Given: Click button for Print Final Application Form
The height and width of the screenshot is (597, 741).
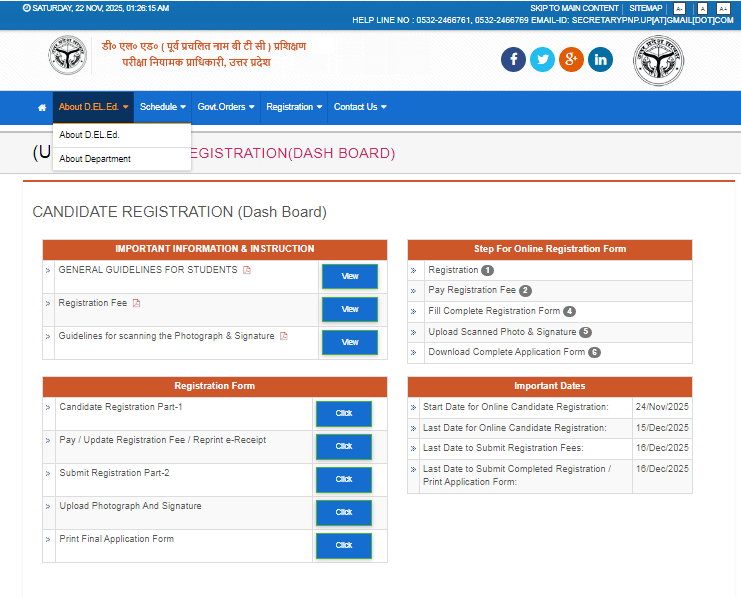Looking at the screenshot, I should click(344, 545).
